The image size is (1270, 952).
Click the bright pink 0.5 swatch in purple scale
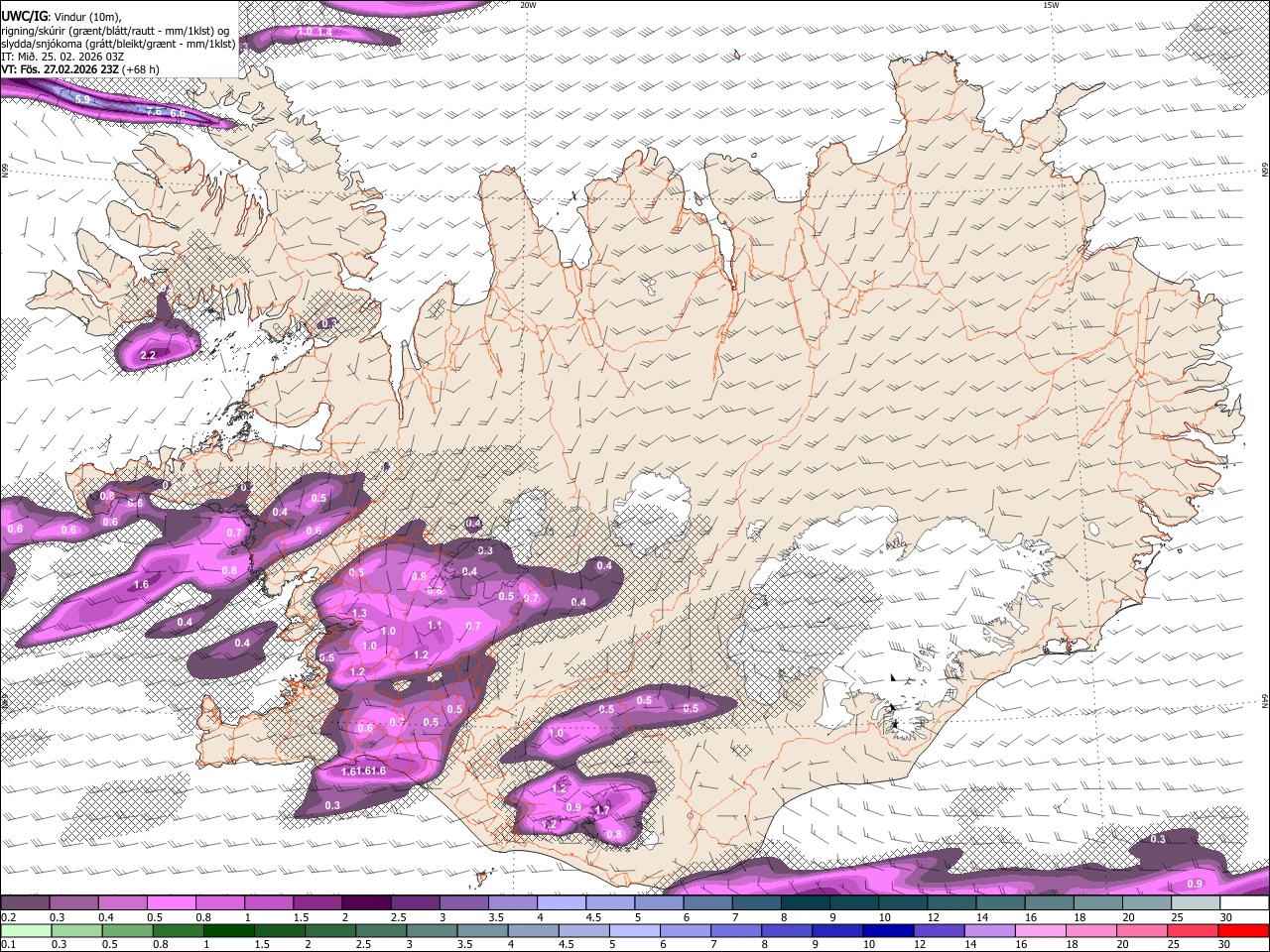(171, 902)
